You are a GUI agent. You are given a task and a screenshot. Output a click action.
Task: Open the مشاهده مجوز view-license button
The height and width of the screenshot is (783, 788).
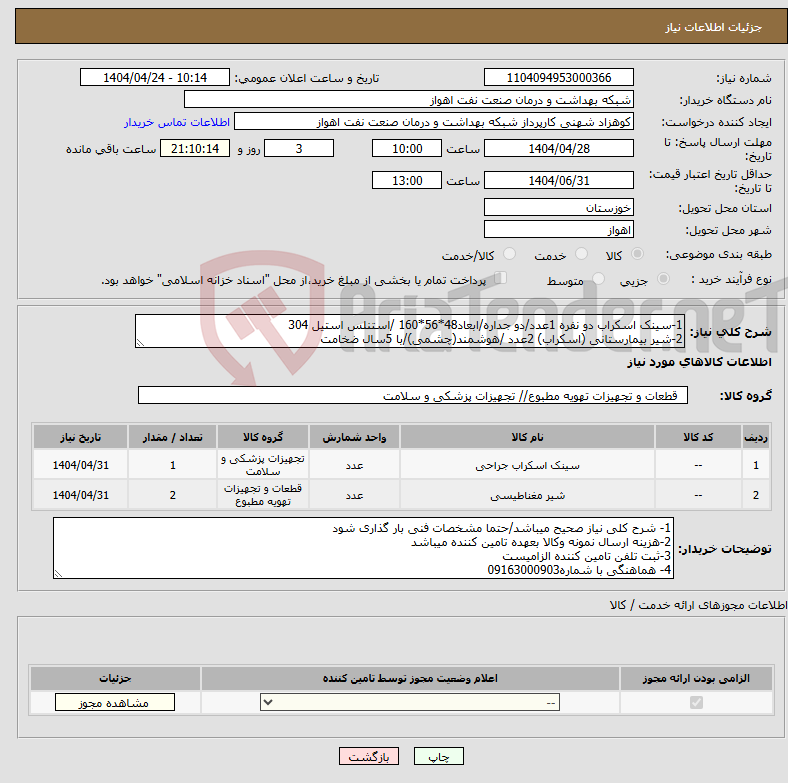(115, 703)
